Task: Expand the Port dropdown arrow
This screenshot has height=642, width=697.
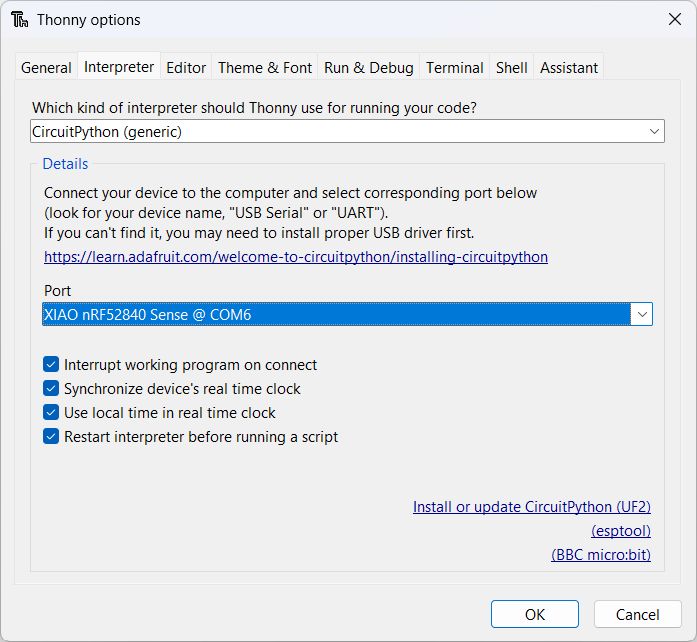Action: click(x=641, y=314)
